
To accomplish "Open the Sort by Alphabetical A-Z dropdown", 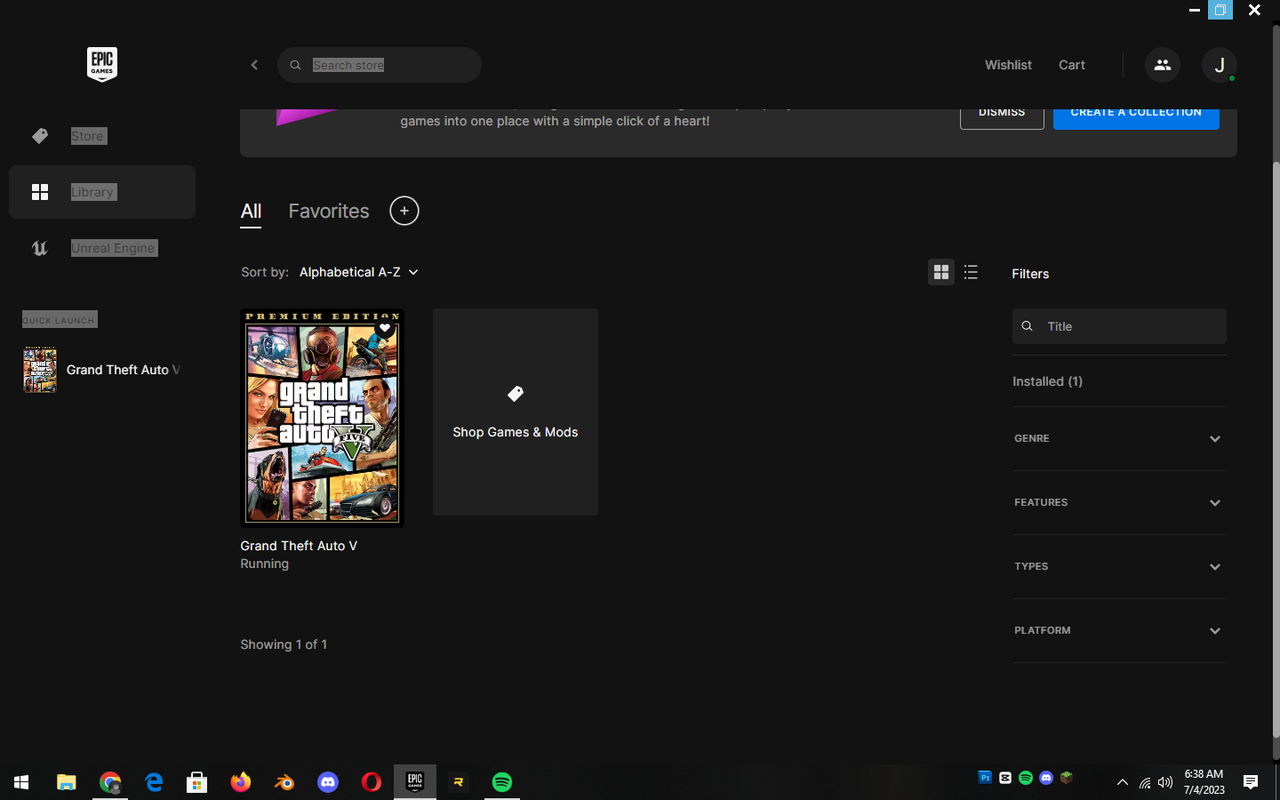I will [x=359, y=272].
